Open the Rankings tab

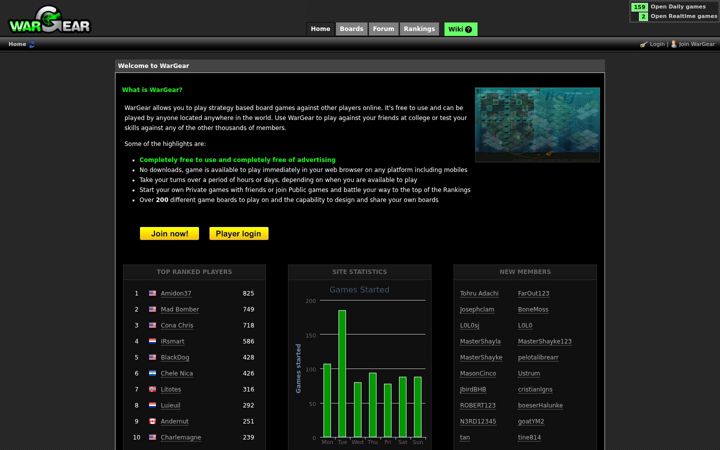point(419,29)
